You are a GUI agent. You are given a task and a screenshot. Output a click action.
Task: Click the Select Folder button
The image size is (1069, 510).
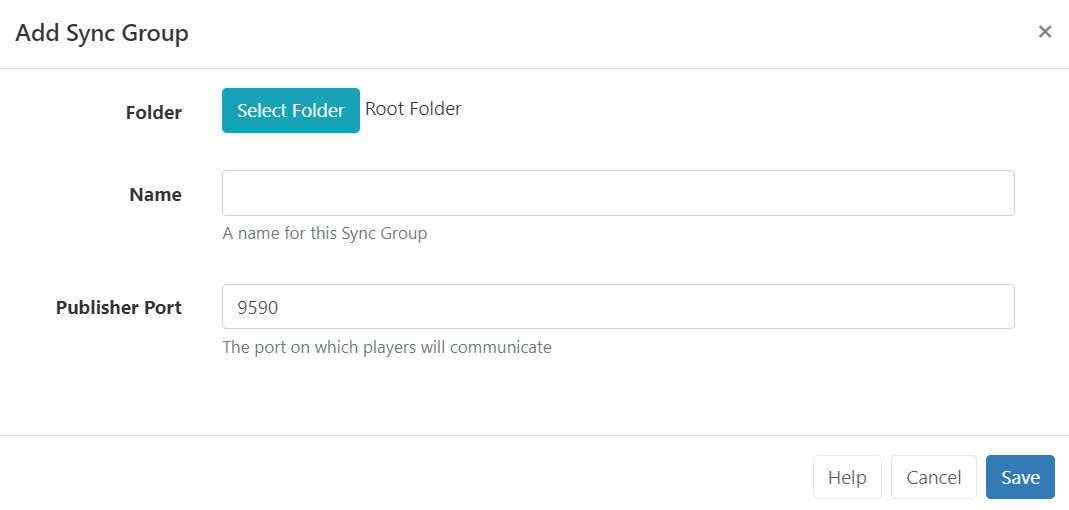tap(290, 110)
